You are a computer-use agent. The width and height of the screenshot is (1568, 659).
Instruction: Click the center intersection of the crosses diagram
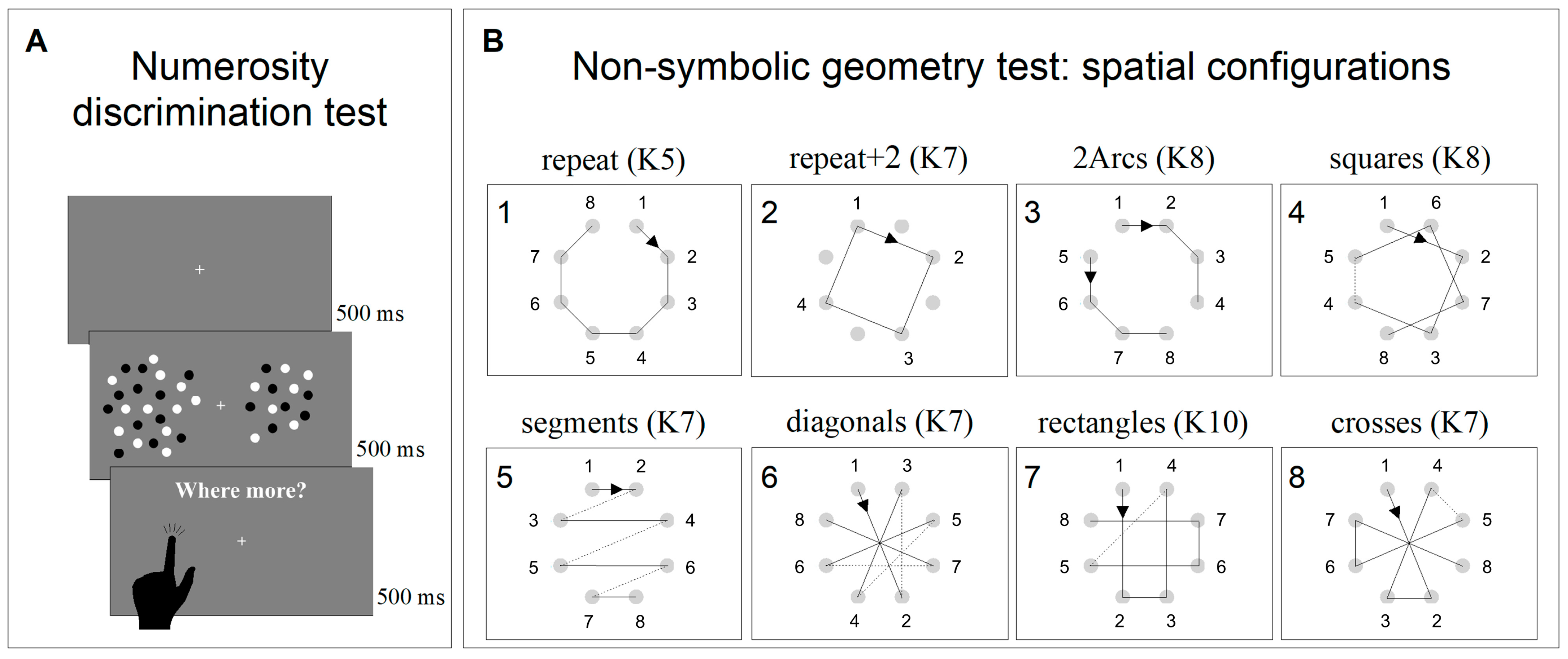pyautogui.click(x=1409, y=543)
